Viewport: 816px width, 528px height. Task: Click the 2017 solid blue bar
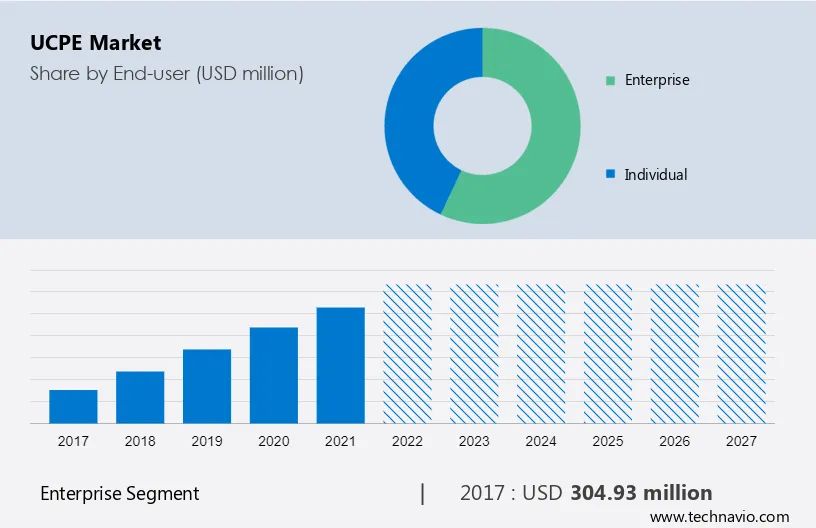pyautogui.click(x=73, y=406)
